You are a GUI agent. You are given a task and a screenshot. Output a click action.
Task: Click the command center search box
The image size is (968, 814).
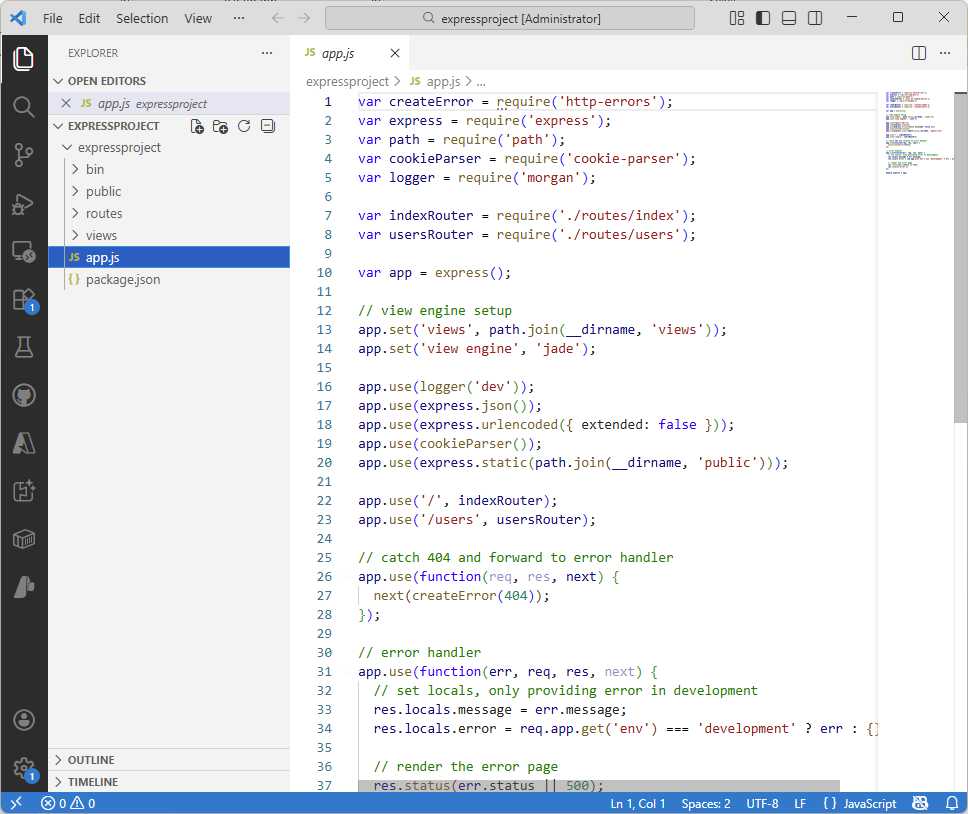click(x=510, y=18)
